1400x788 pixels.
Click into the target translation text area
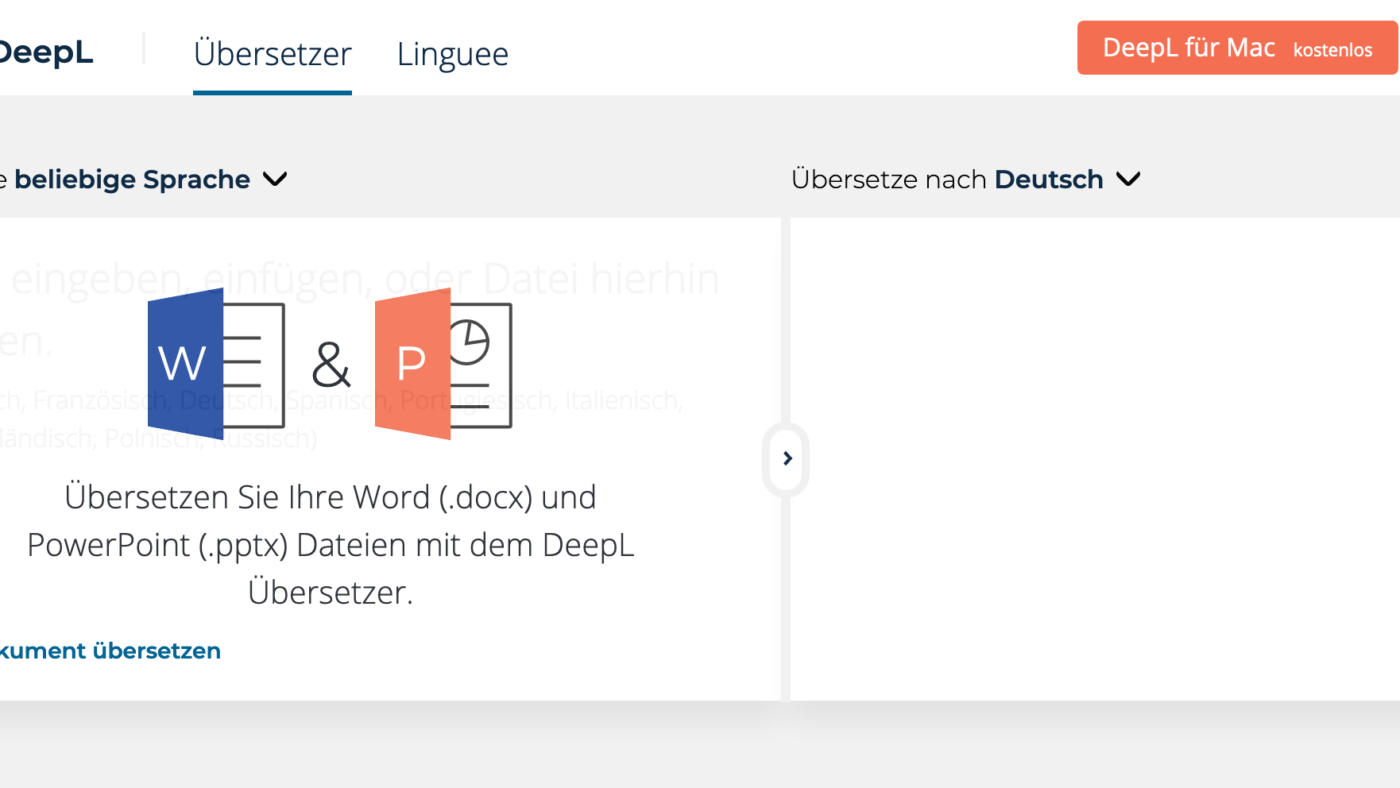(1095, 459)
